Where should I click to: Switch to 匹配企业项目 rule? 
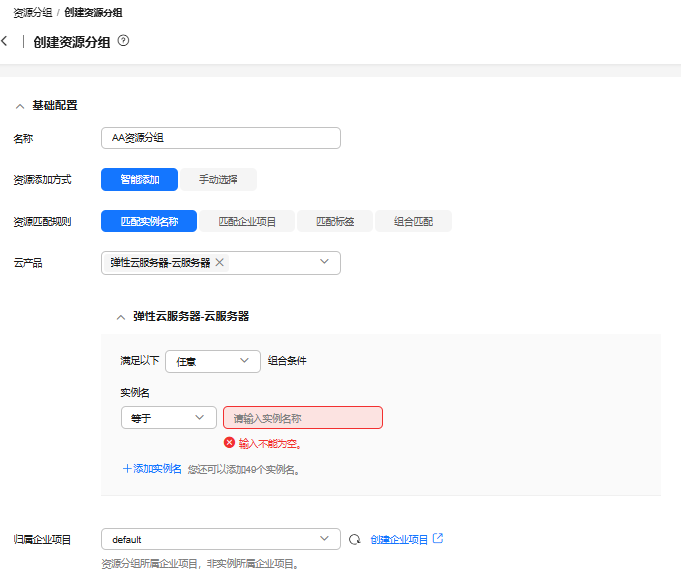tap(247, 221)
